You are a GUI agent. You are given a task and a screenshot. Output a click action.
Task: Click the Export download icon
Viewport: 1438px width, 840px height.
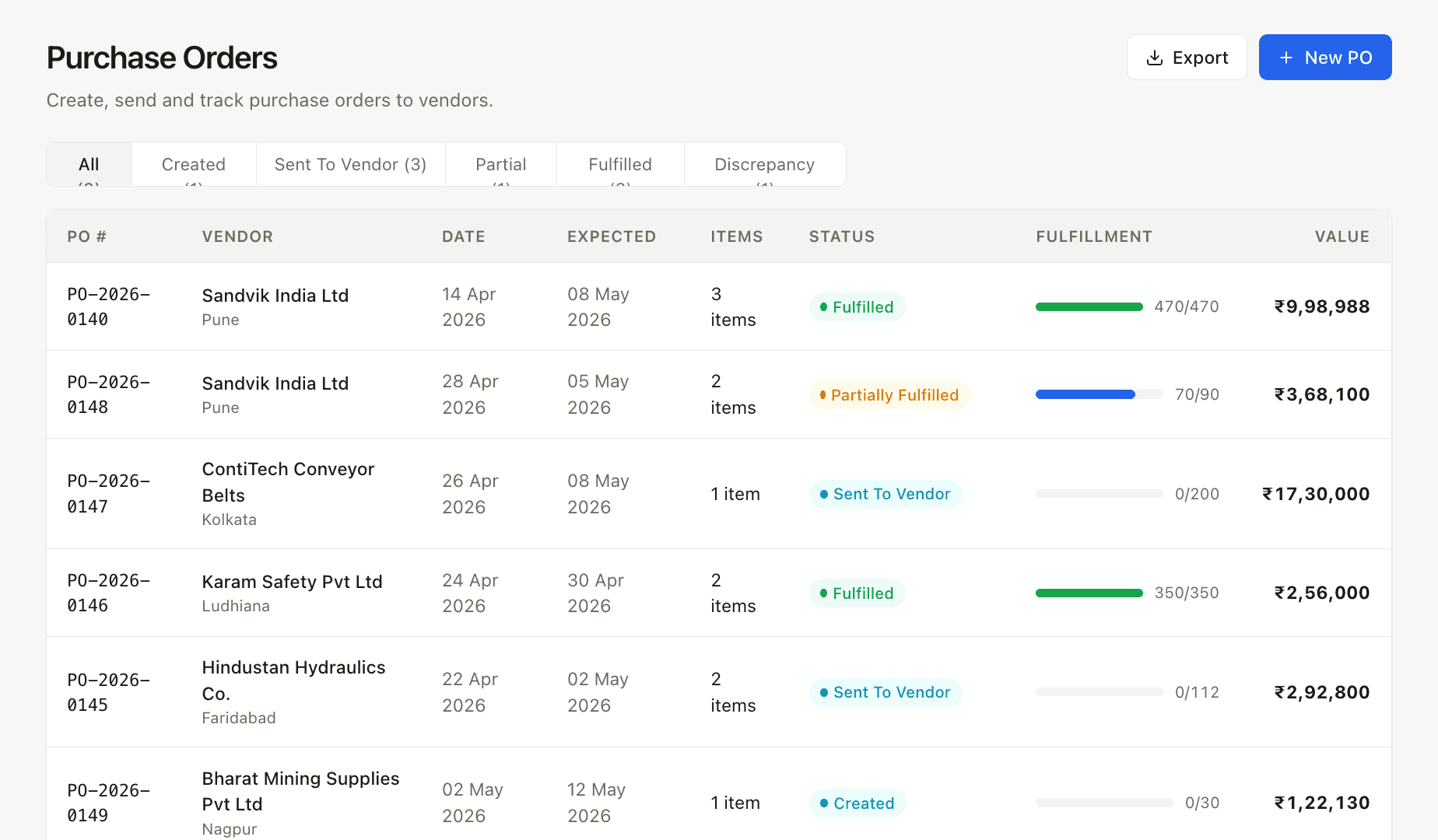click(x=1155, y=58)
